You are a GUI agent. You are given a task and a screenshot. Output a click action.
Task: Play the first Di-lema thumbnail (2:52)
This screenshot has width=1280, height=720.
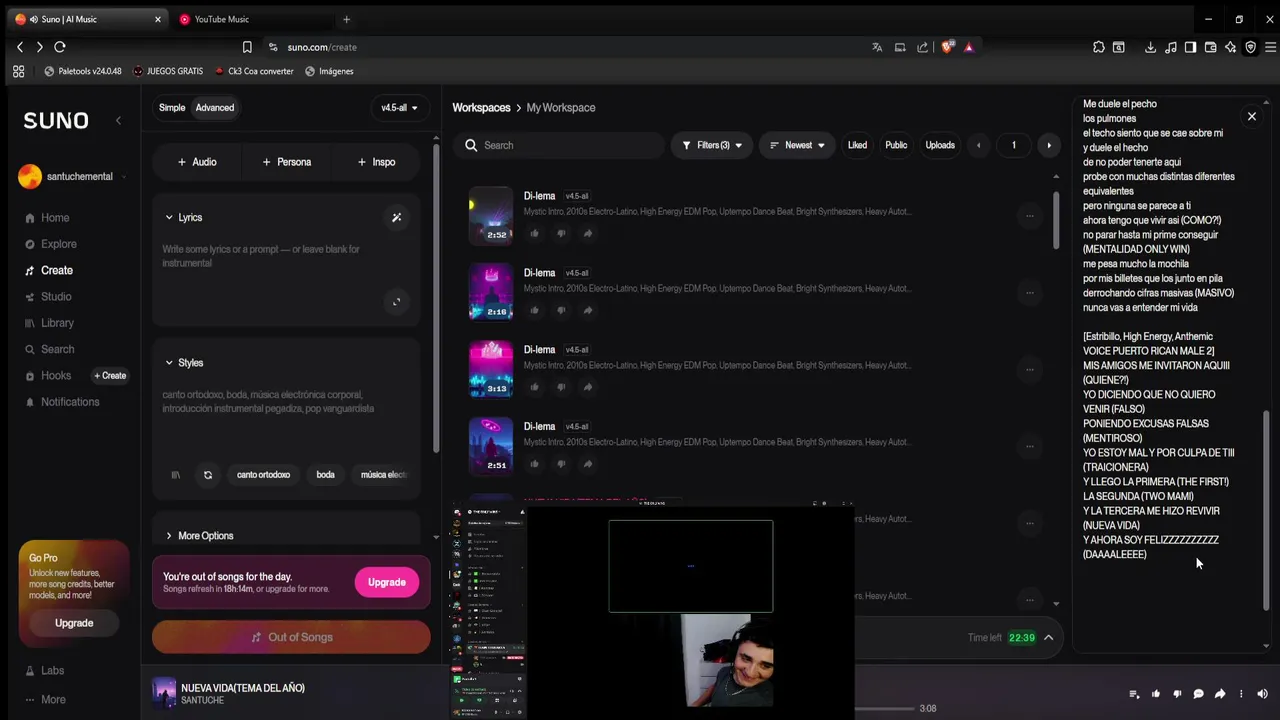[491, 215]
